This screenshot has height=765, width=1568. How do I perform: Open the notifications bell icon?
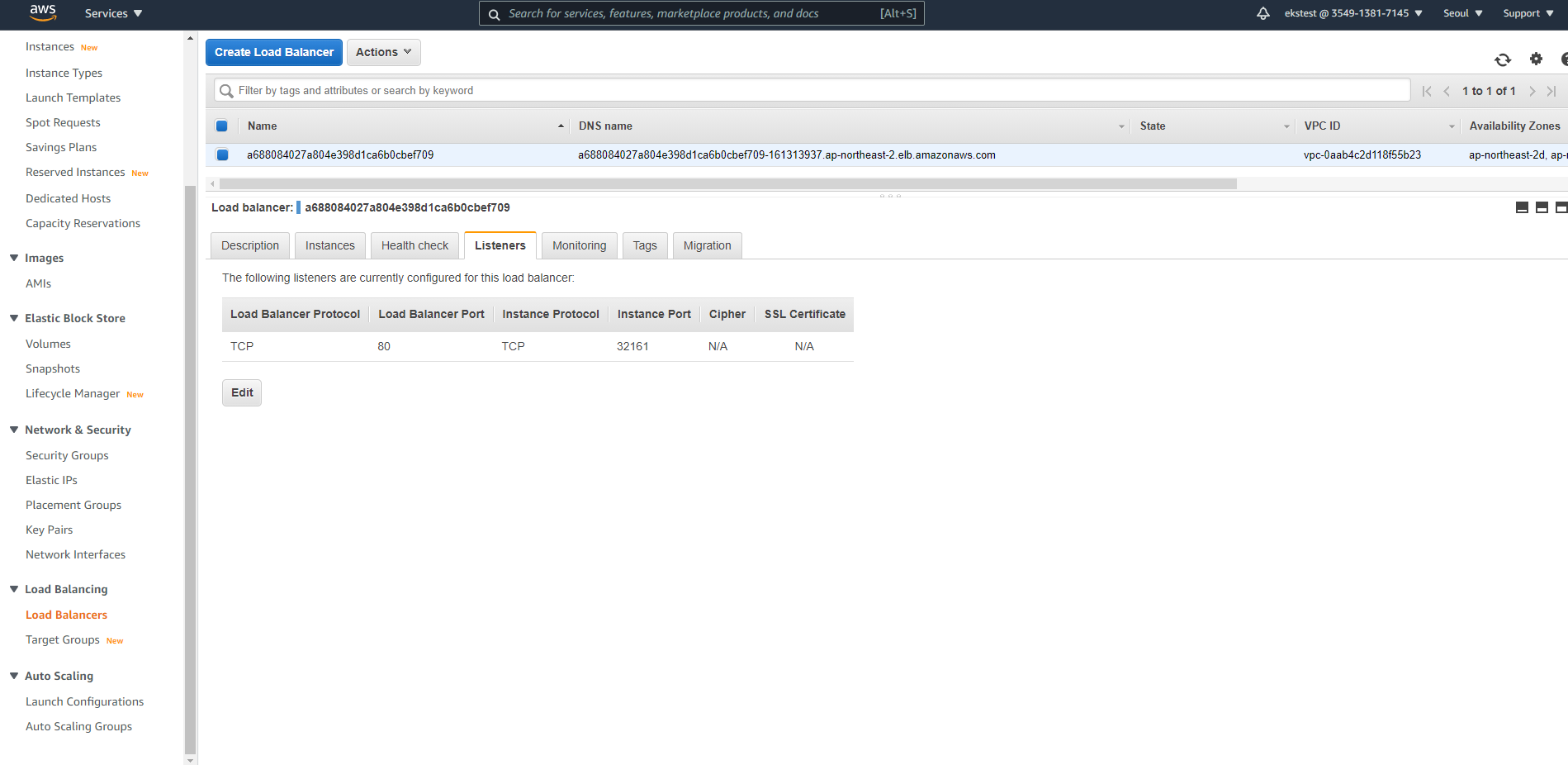pos(1262,13)
